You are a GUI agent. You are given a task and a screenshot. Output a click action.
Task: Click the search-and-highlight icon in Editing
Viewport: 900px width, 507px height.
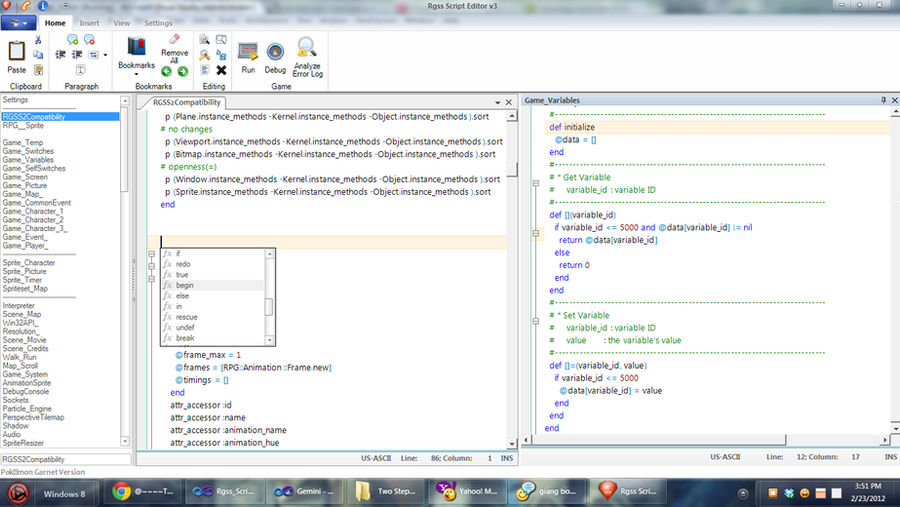click(x=204, y=55)
